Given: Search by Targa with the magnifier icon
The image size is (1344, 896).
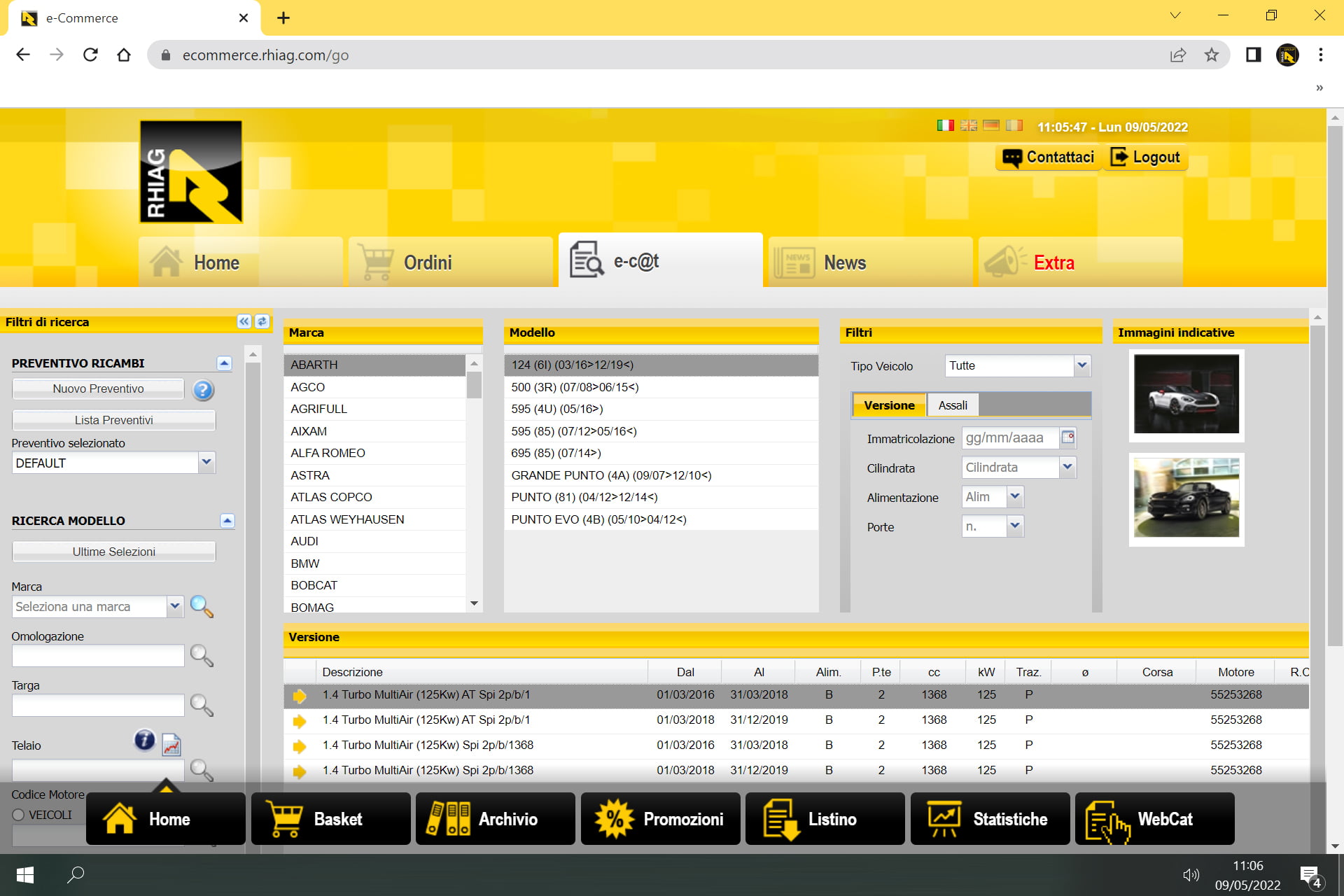Looking at the screenshot, I should coord(202,705).
